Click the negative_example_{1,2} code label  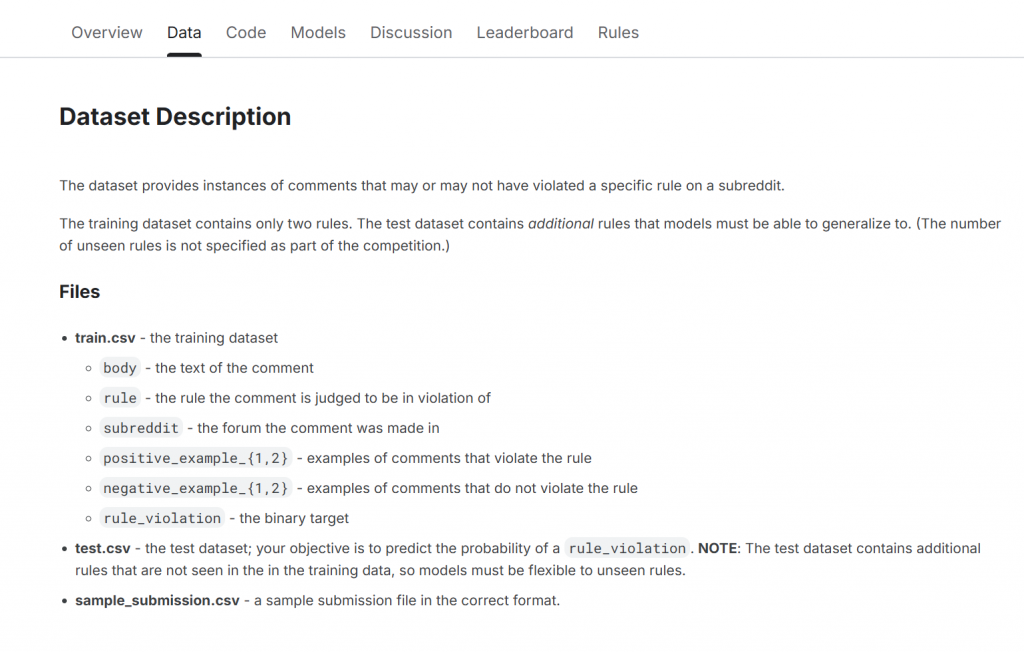pos(195,488)
